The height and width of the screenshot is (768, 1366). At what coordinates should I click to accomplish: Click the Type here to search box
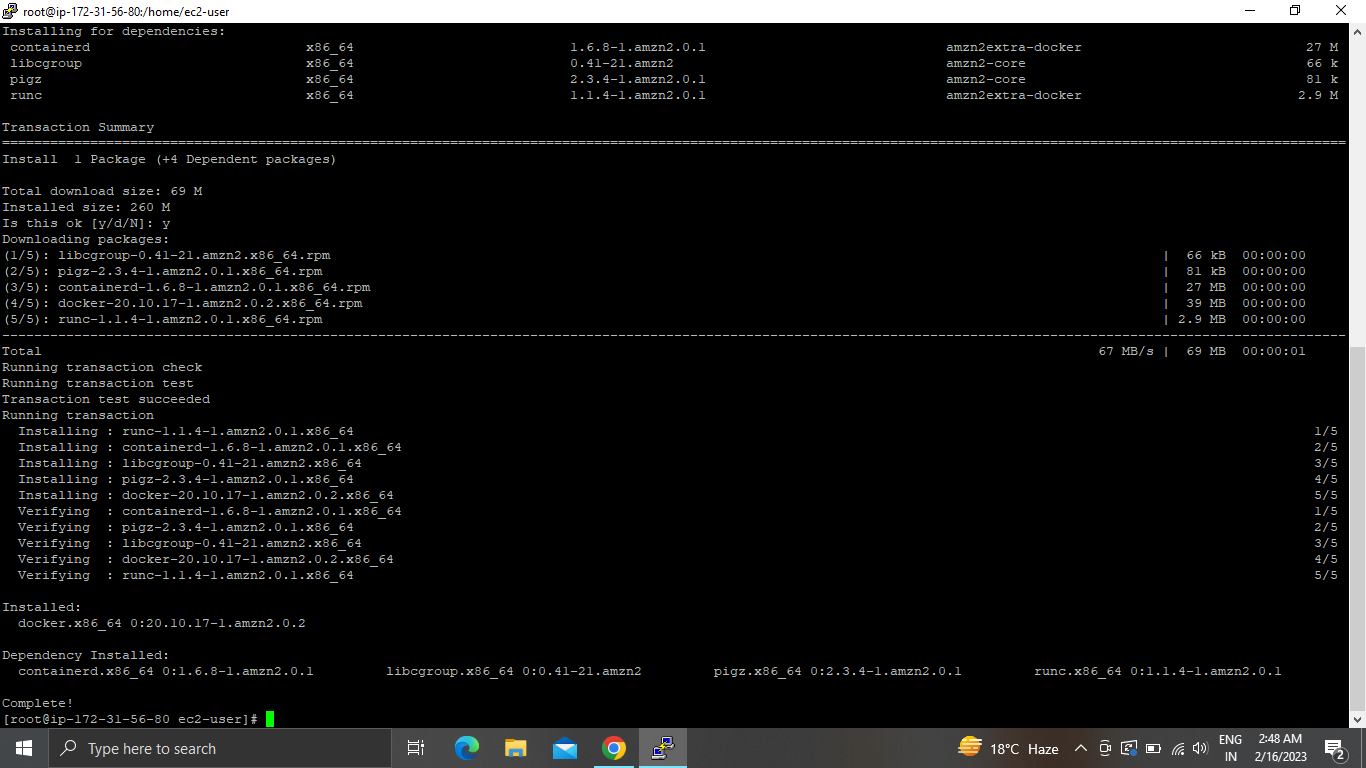[x=219, y=748]
